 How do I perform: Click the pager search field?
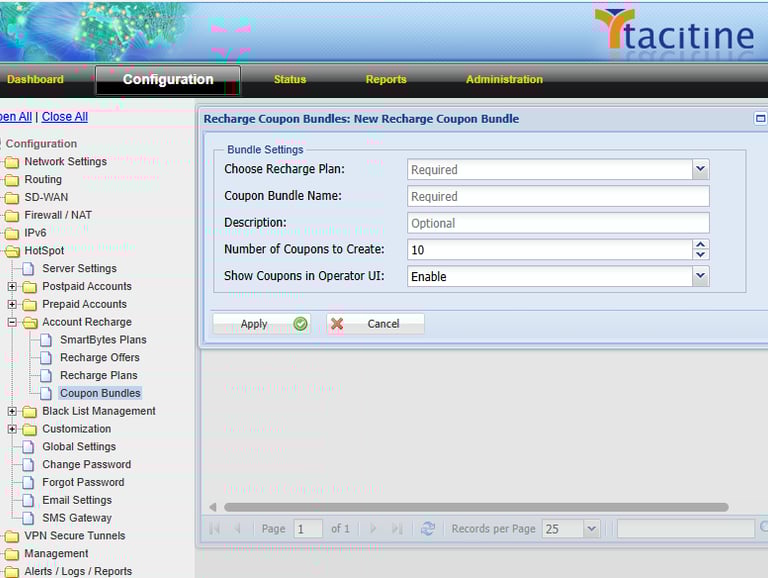(x=686, y=529)
